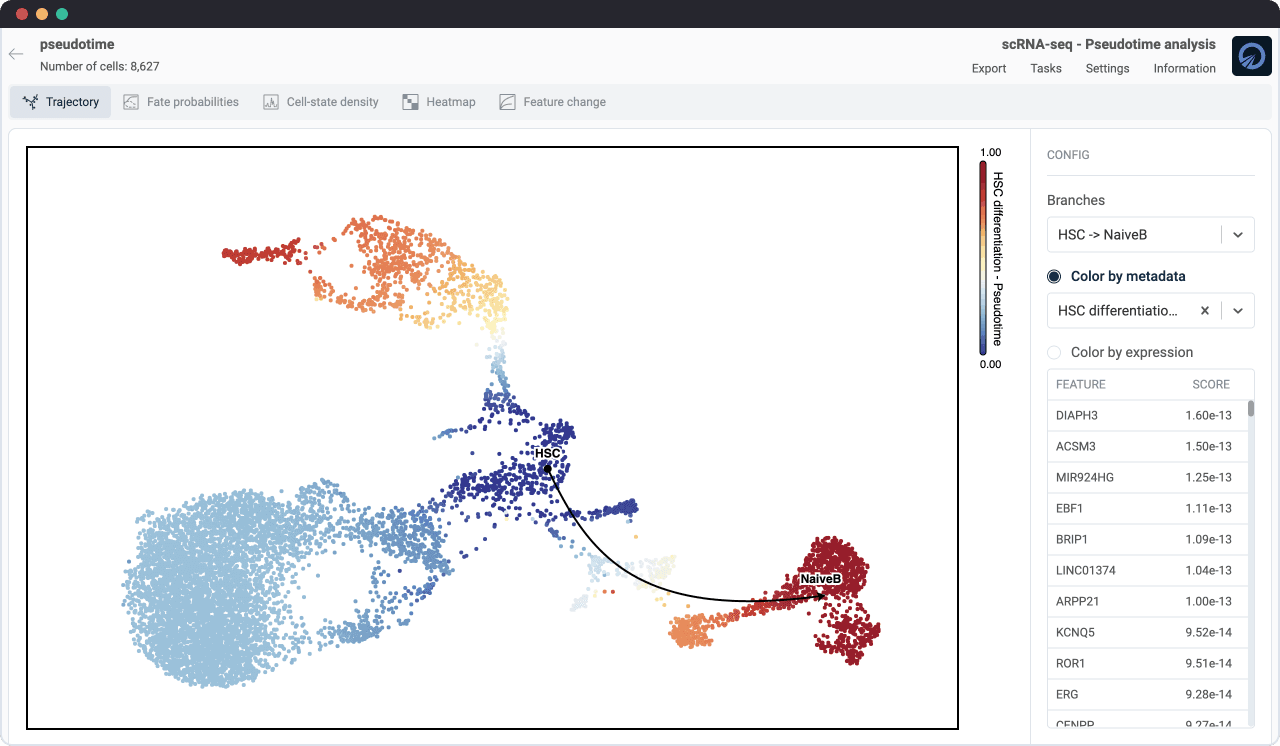Open the Export menu
This screenshot has height=746, width=1280.
click(x=989, y=68)
